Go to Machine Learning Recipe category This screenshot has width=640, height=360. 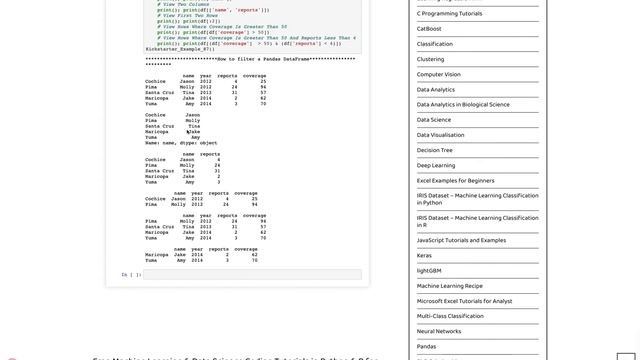[450, 286]
